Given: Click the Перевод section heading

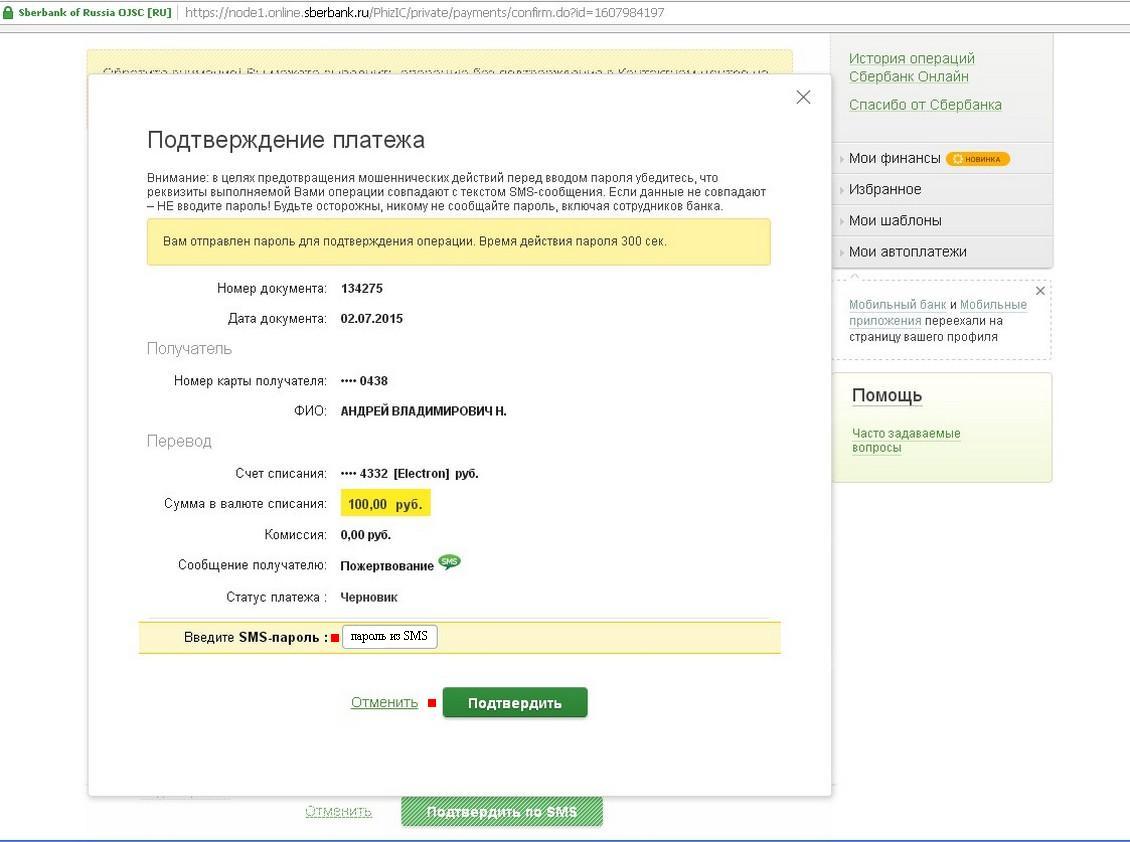Looking at the screenshot, I should coord(179,441).
